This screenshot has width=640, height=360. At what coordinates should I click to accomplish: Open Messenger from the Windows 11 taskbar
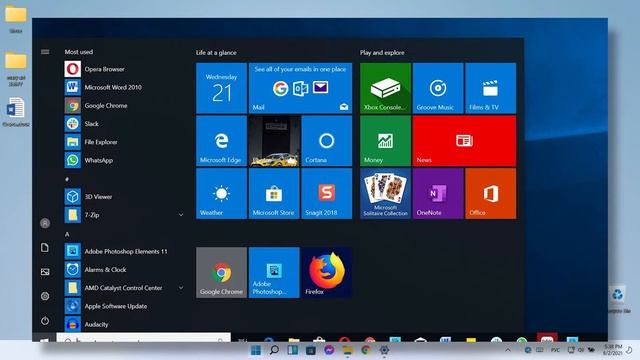coord(329,350)
